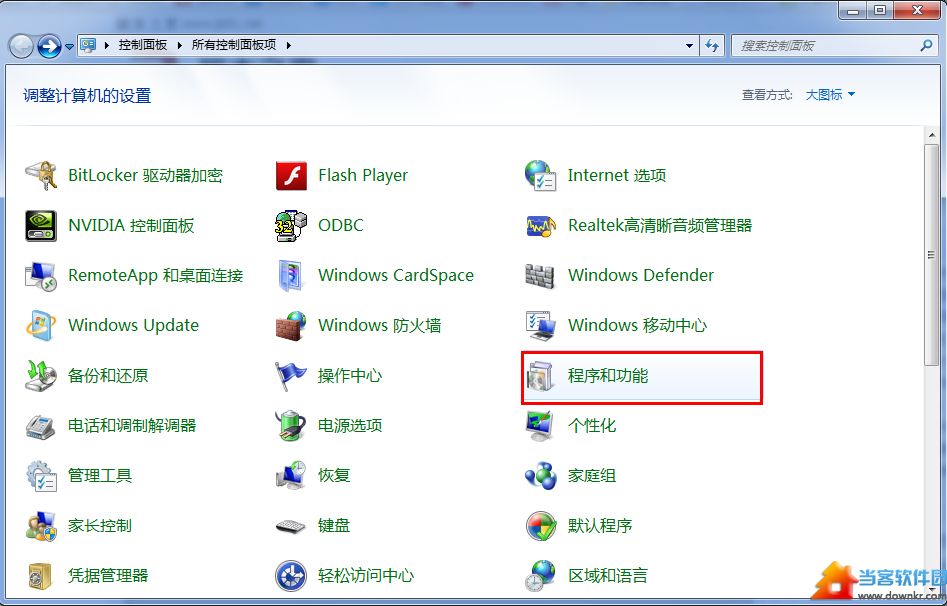The width and height of the screenshot is (947, 606).
Task: Open the 轻松访问中心 icon
Action: (291, 576)
